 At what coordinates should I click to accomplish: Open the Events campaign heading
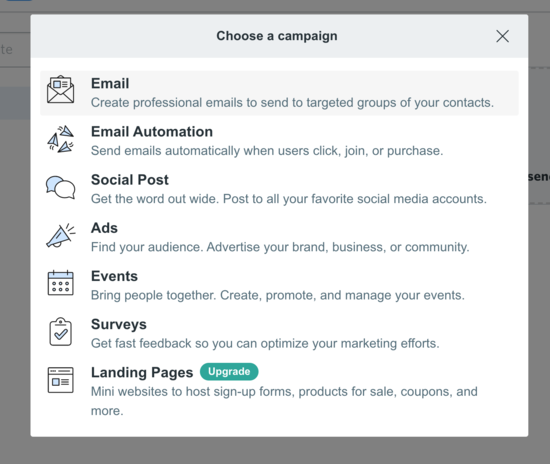point(114,276)
